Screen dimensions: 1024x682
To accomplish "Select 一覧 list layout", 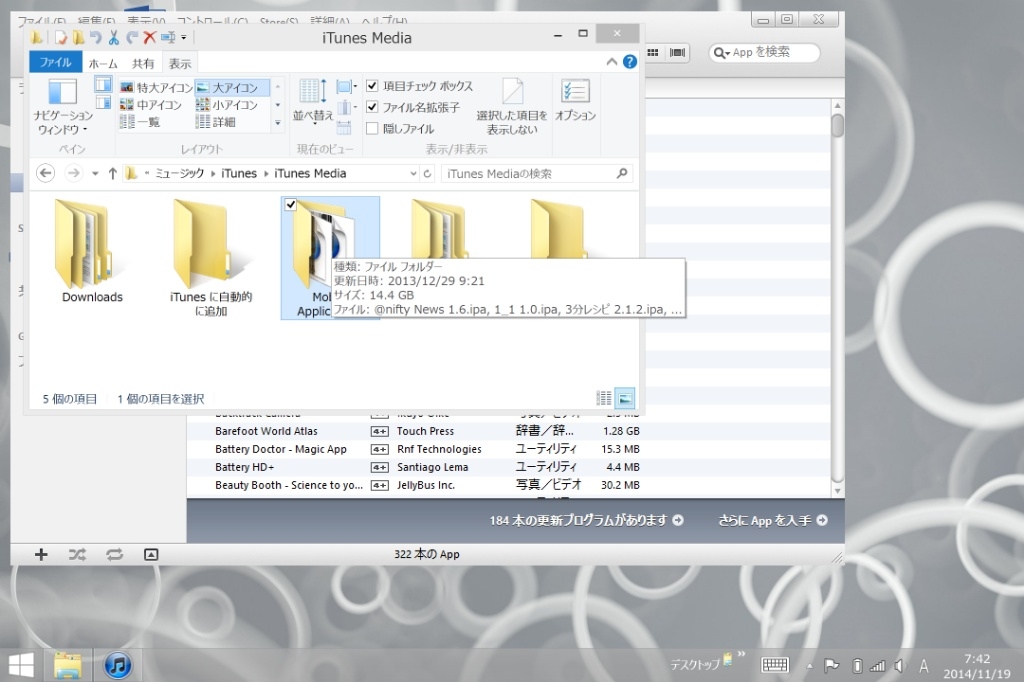I will tap(141, 122).
